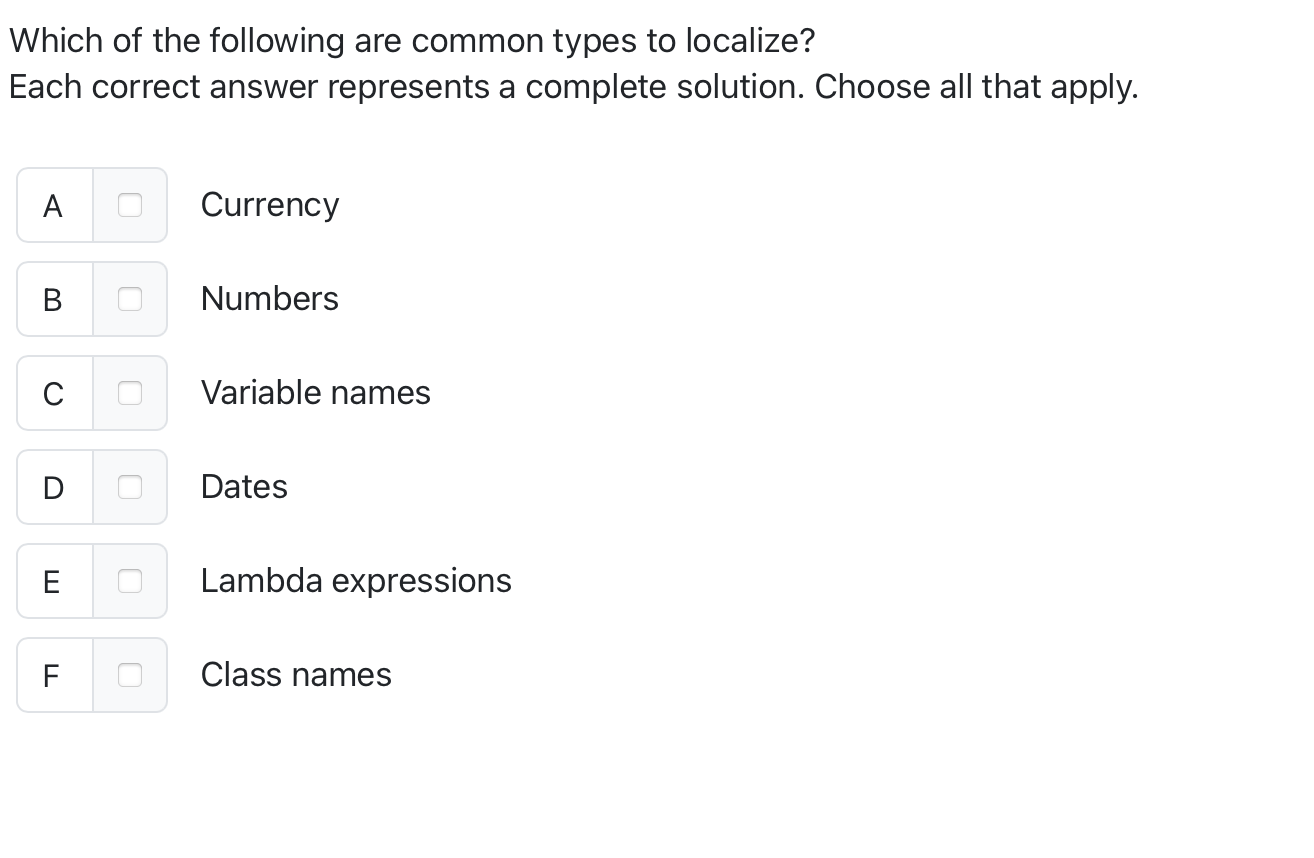
Task: Click the Dates answer text
Action: [244, 487]
